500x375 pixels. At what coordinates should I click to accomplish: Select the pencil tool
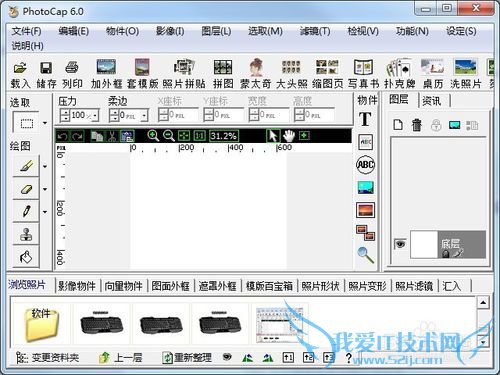[x=26, y=211]
